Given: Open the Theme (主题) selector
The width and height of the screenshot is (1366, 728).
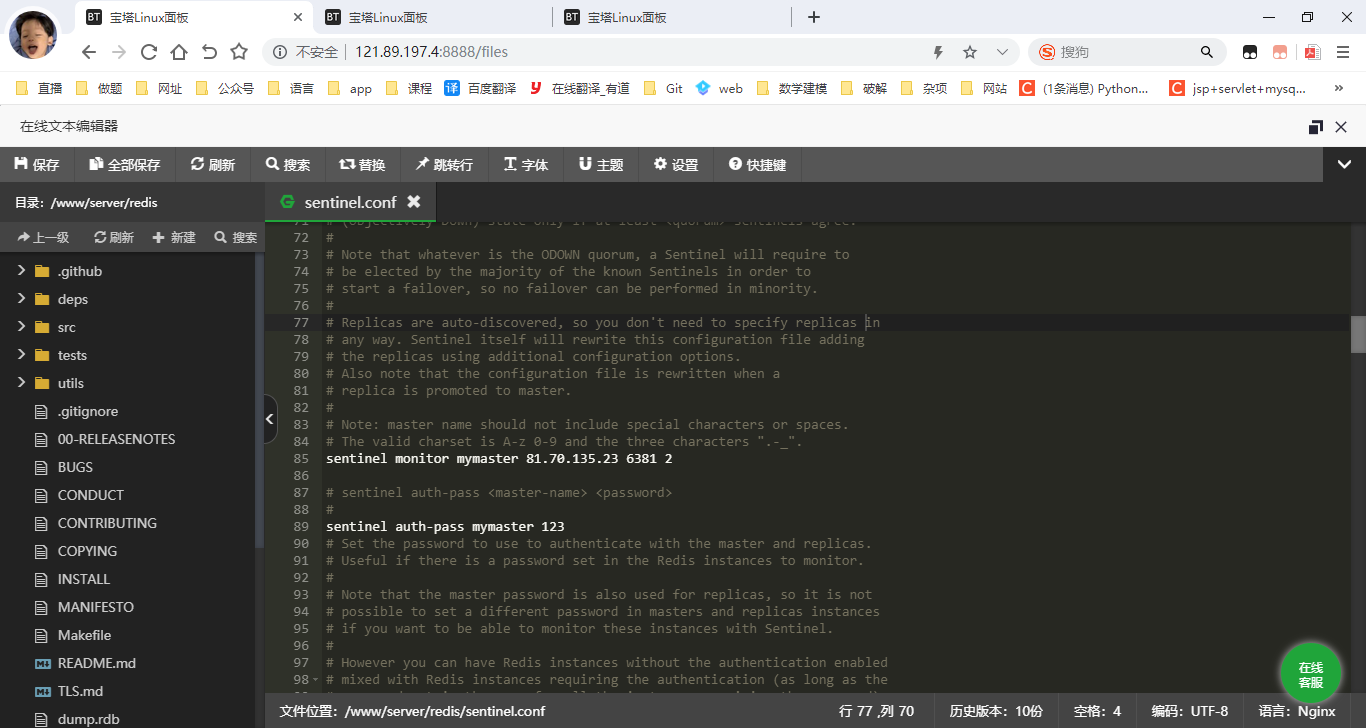Looking at the screenshot, I should tap(601, 165).
